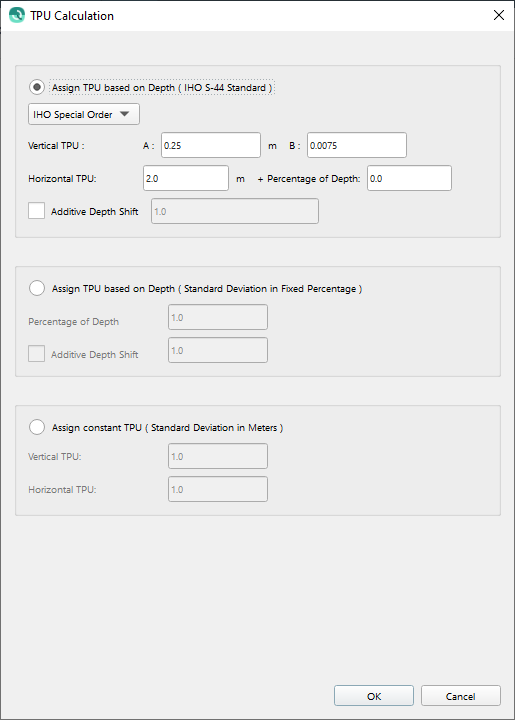Click Additive Depth Shift label in IHO section
The image size is (515, 720).
point(95,212)
